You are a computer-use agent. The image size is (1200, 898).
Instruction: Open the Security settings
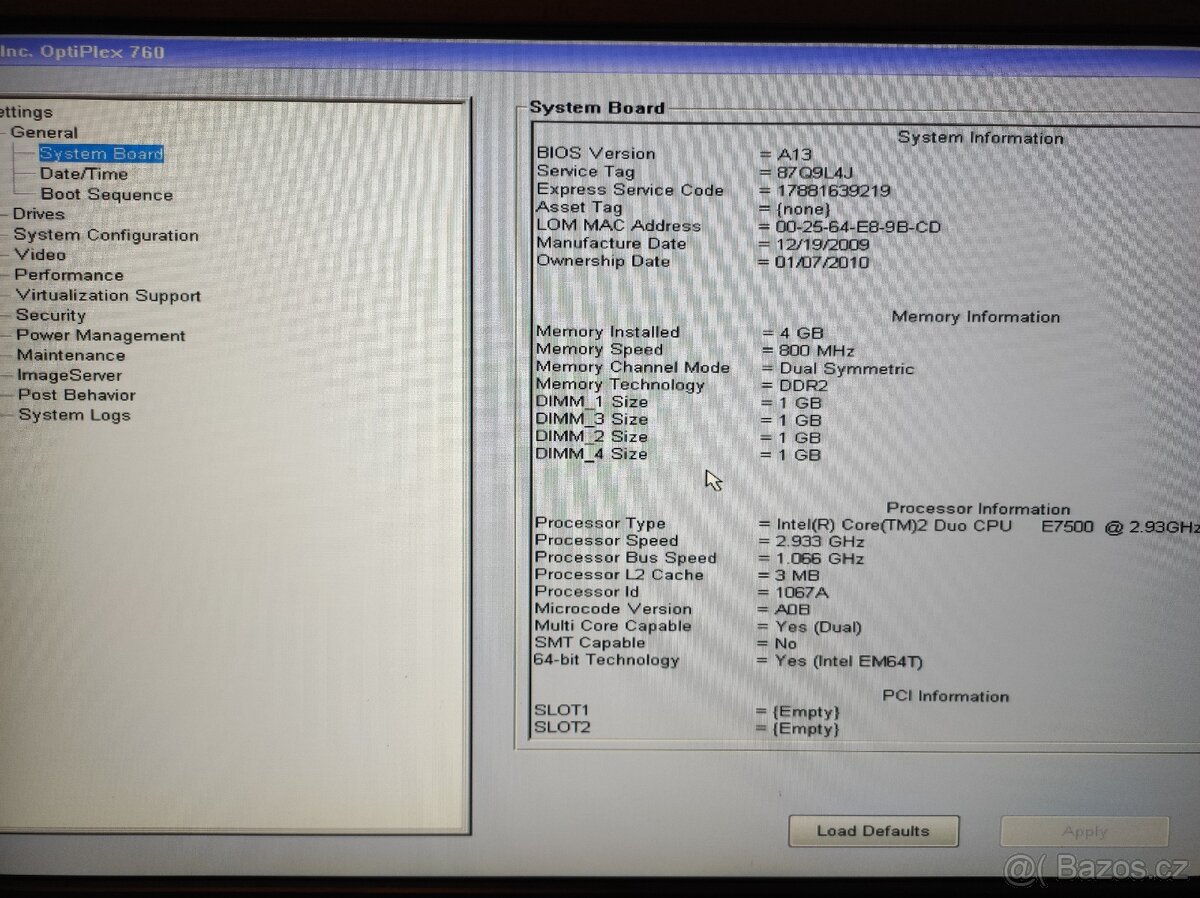click(x=51, y=315)
